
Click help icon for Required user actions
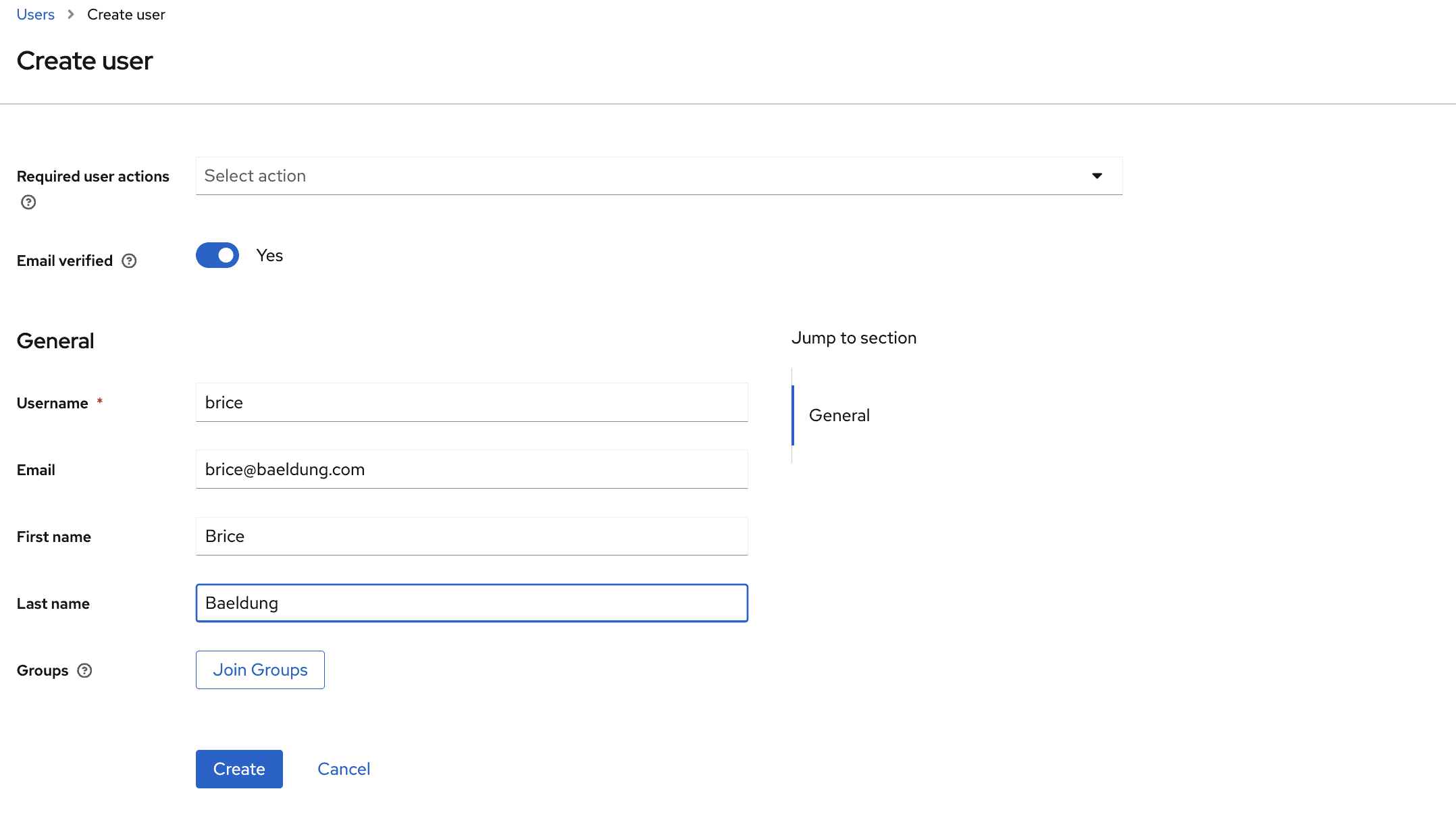point(28,202)
